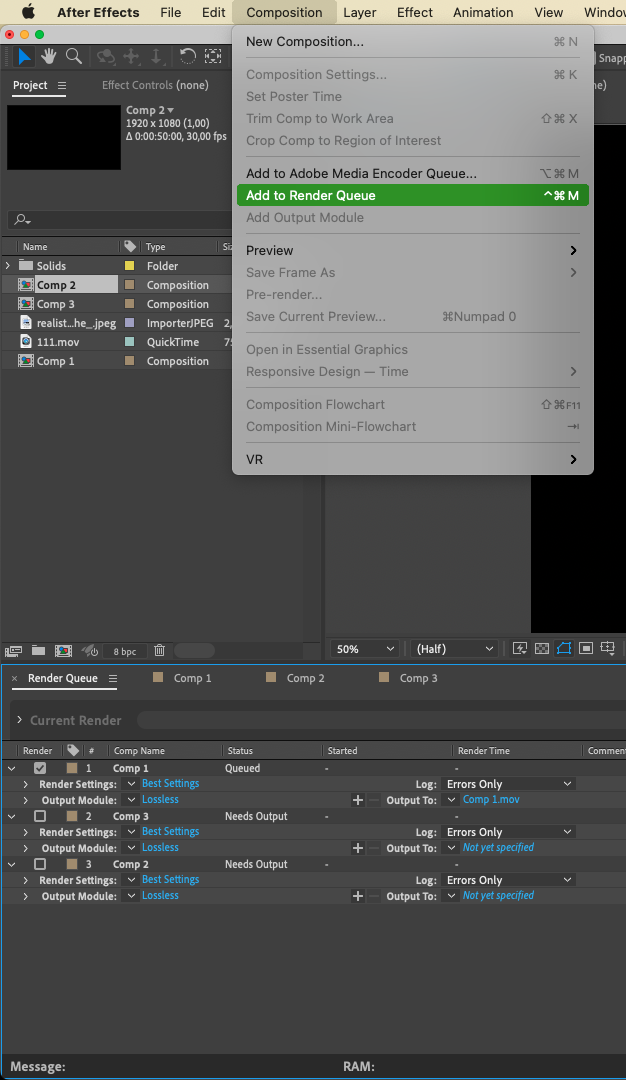Expand the Solids folder
The width and height of the screenshot is (626, 1080).
pos(8,265)
